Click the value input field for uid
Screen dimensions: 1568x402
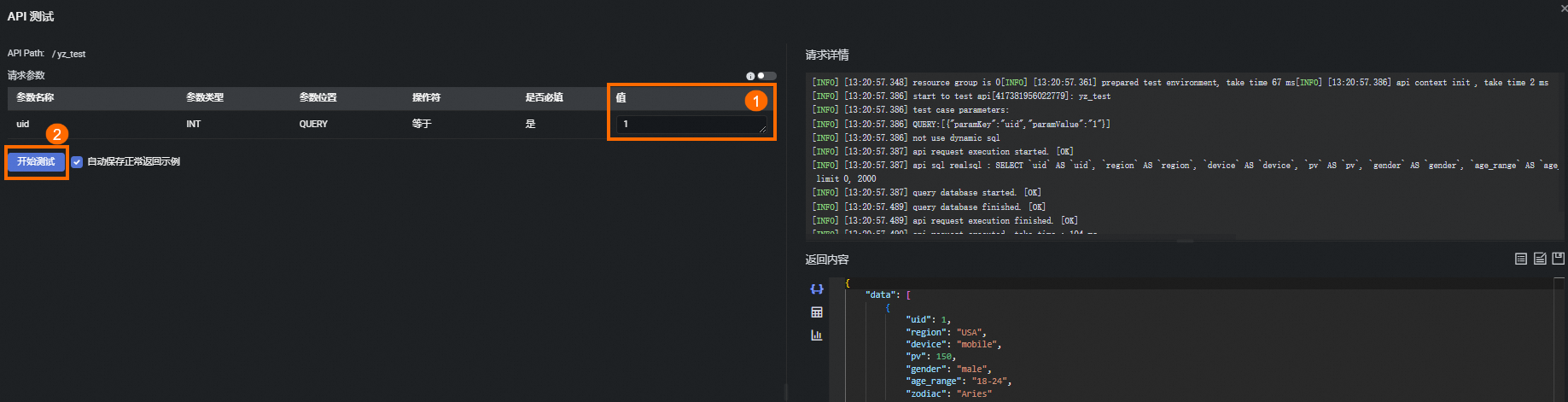click(691, 125)
